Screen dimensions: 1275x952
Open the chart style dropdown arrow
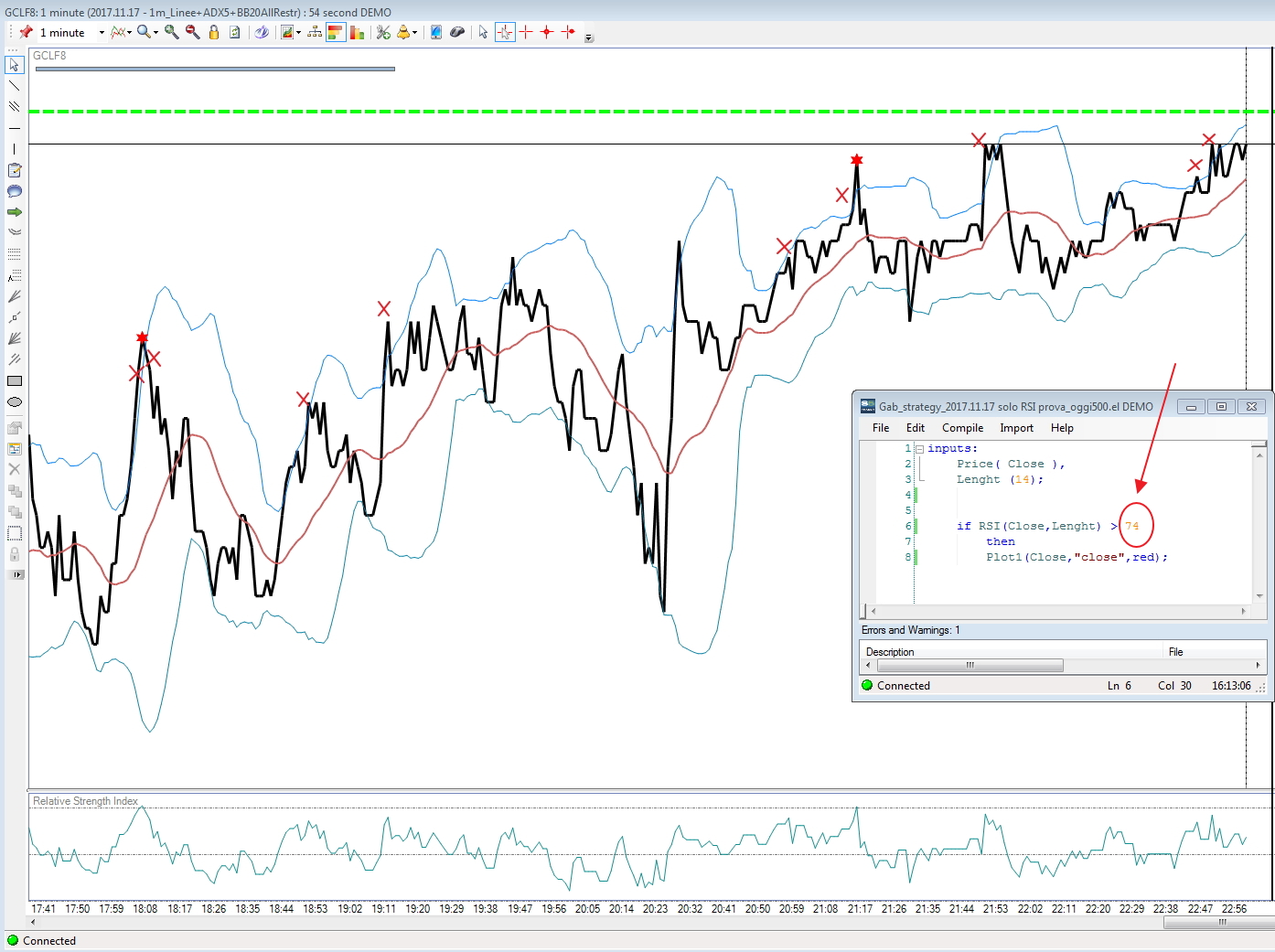pyautogui.click(x=129, y=33)
